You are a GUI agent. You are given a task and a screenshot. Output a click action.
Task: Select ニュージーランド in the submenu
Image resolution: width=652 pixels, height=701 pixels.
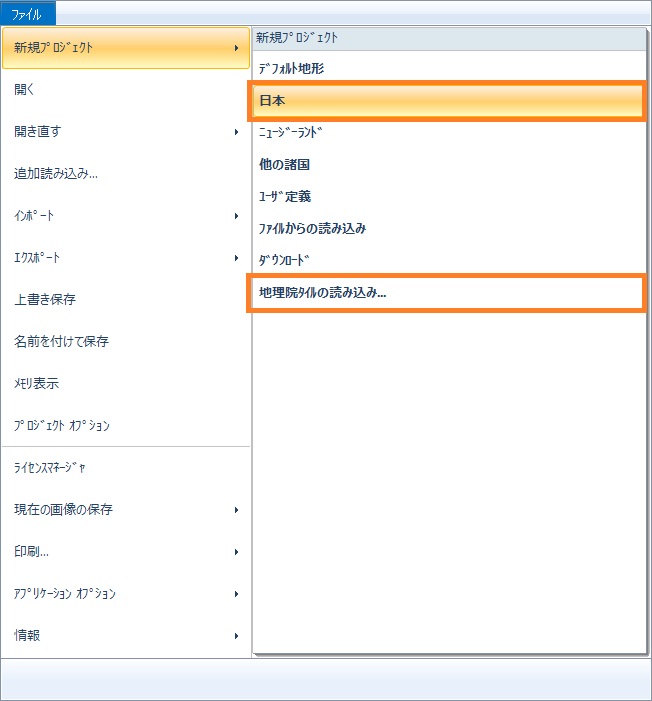[449, 132]
